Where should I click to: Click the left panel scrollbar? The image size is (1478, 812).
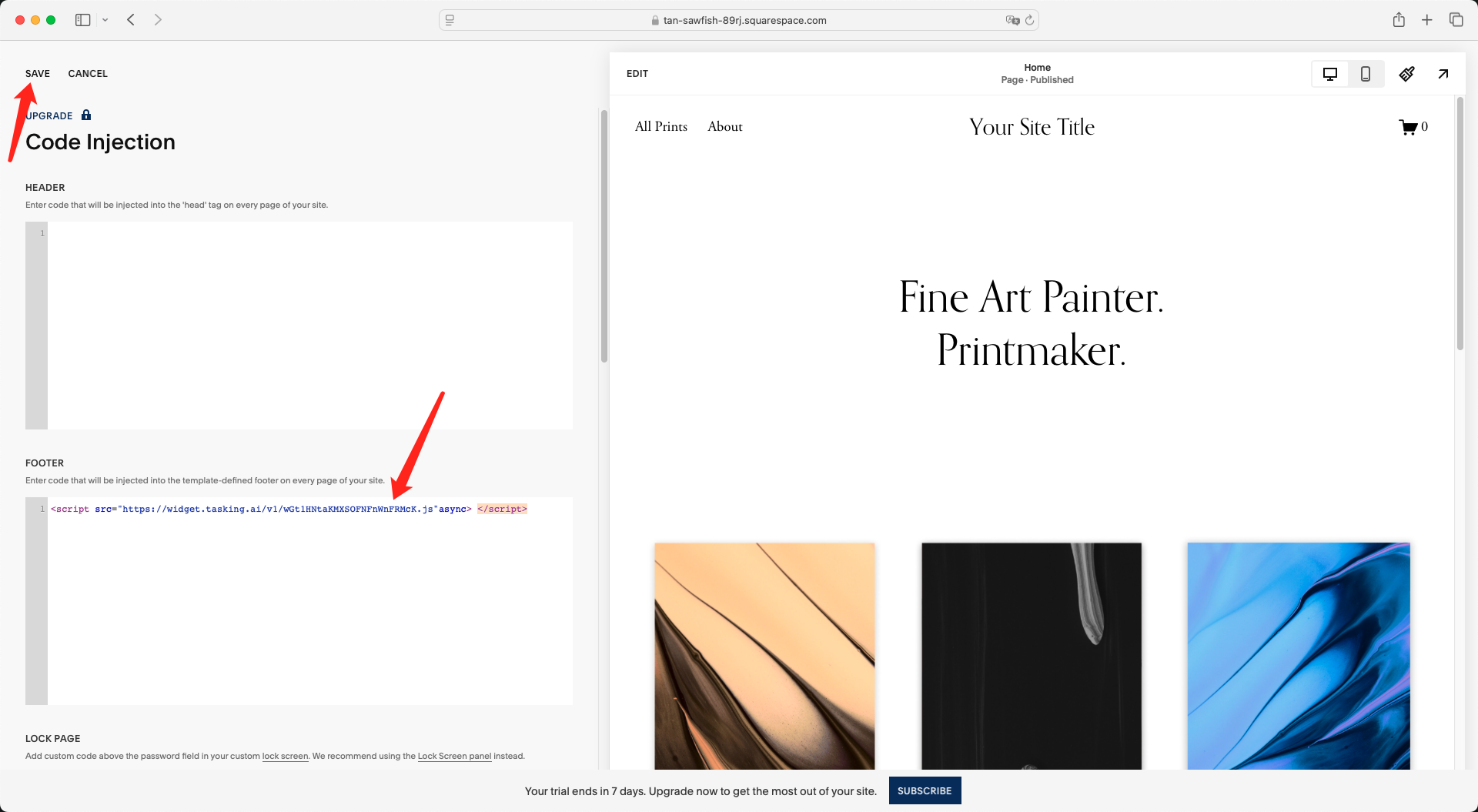604,236
